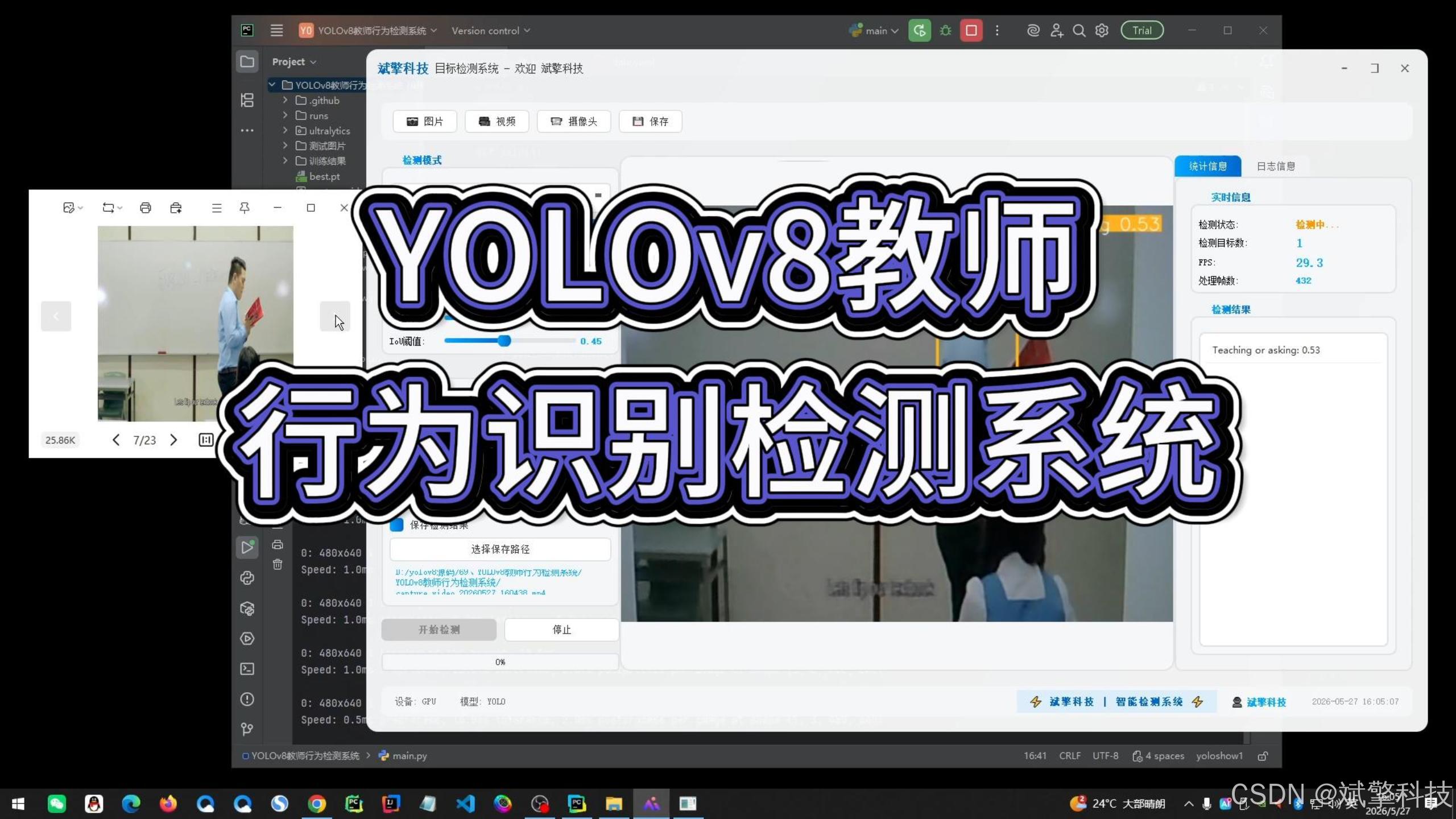
Task: Click main.py in the breadcrumb bar
Action: (403, 756)
